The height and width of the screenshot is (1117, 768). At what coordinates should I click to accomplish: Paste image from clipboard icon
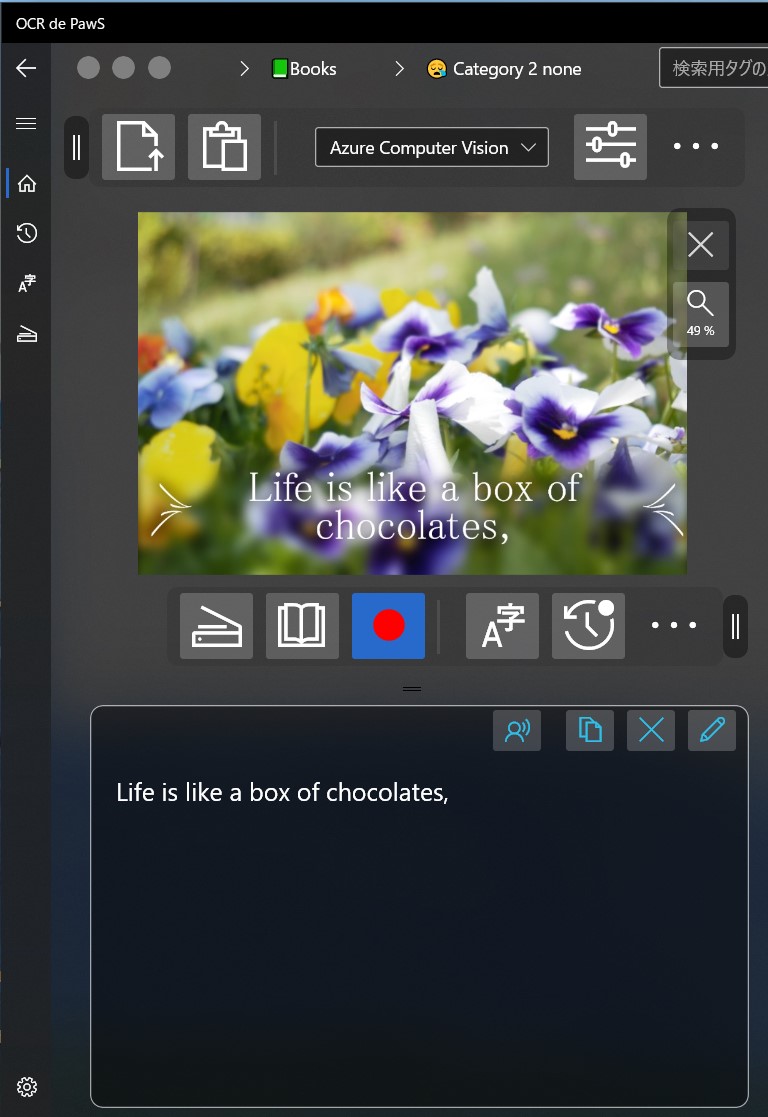coord(224,147)
